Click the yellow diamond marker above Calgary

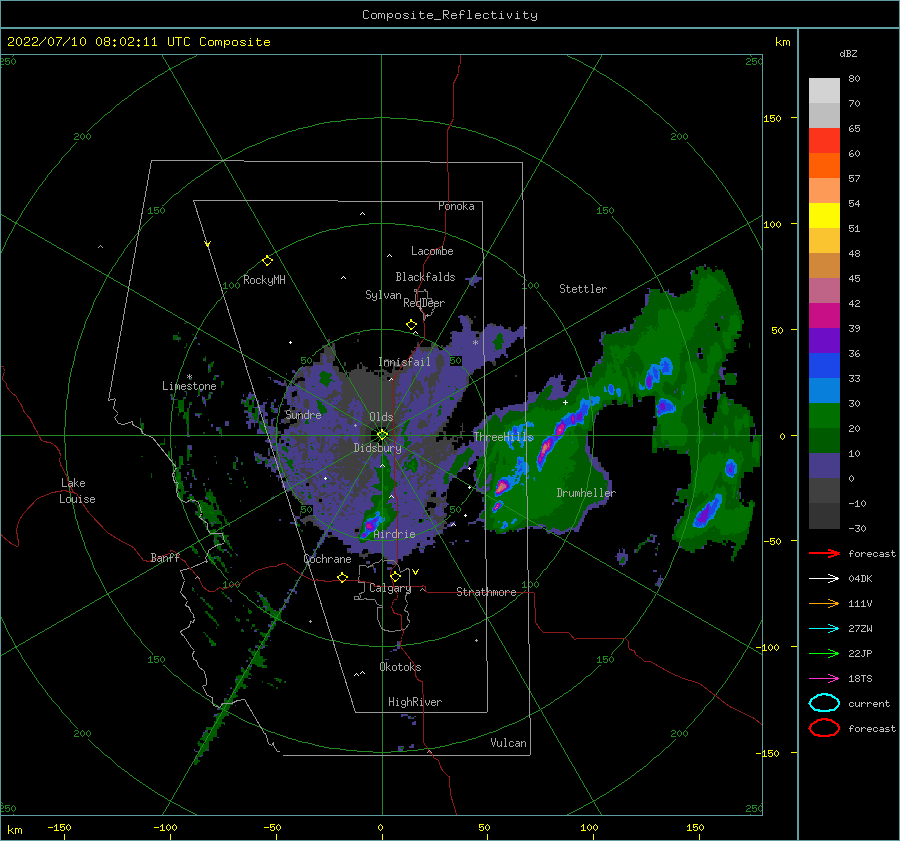(395, 576)
